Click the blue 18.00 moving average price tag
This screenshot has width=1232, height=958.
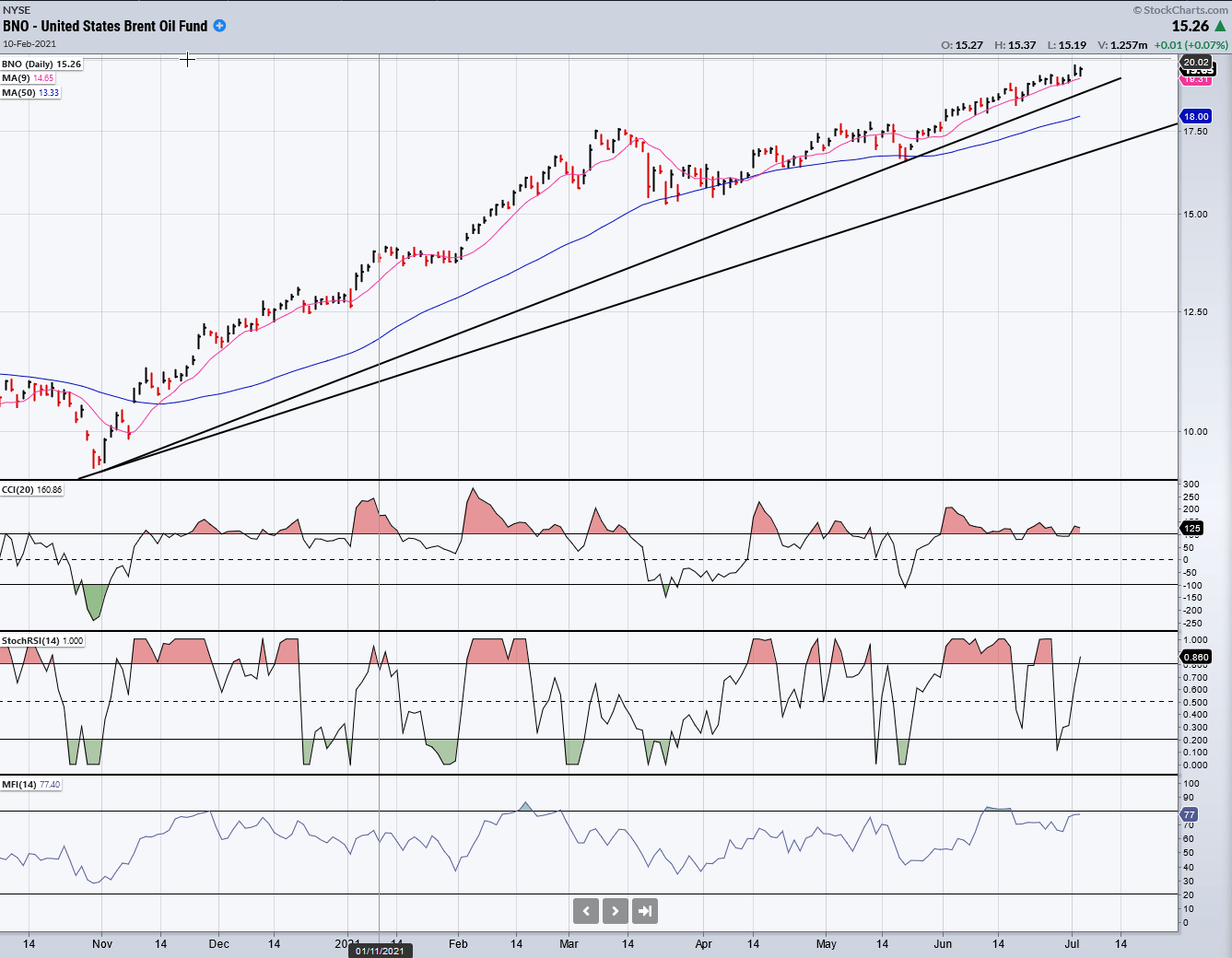tap(1196, 116)
